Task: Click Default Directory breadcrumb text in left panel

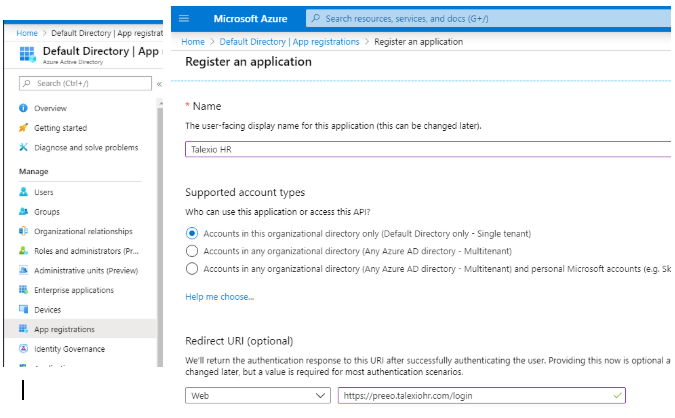Action: [107, 33]
